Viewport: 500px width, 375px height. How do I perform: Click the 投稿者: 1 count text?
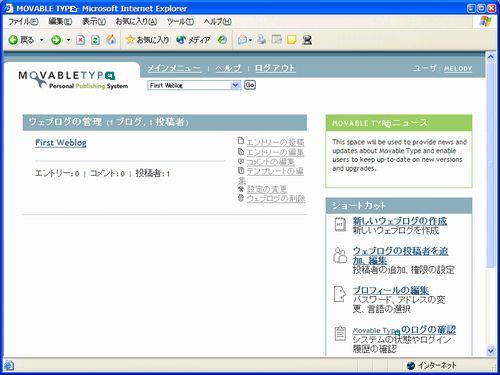(x=153, y=173)
